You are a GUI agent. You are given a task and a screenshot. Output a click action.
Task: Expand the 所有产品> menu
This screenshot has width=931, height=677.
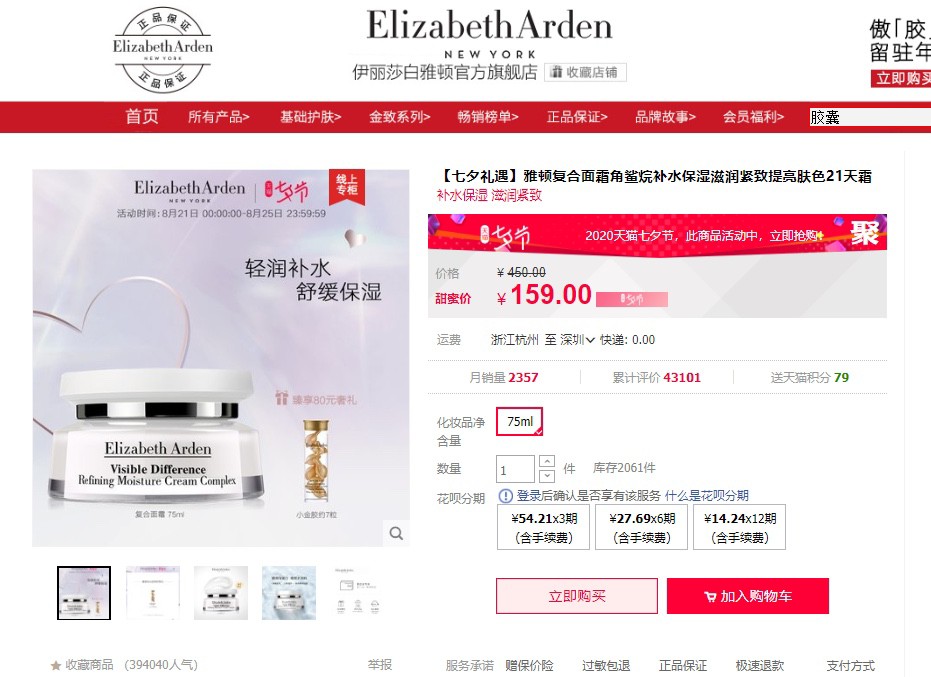click(x=218, y=117)
